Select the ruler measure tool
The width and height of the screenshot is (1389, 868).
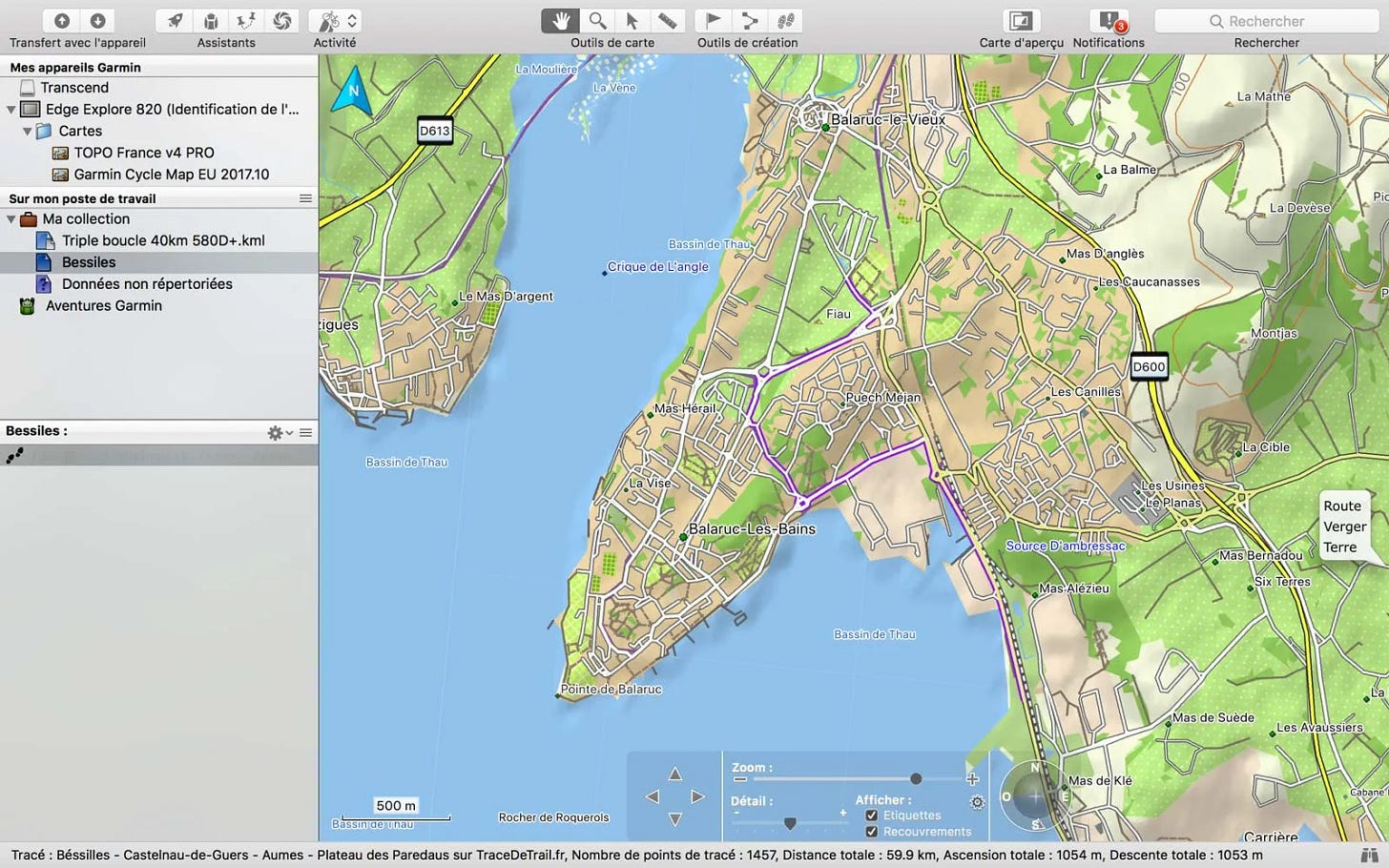[667, 20]
